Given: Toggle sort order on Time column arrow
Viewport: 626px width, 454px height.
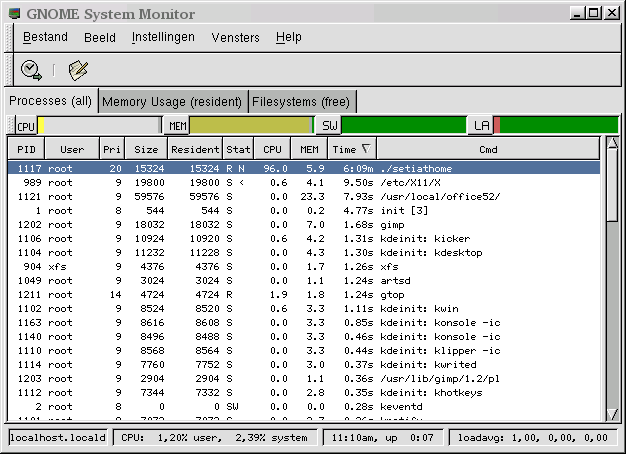Looking at the screenshot, I should (x=366, y=149).
